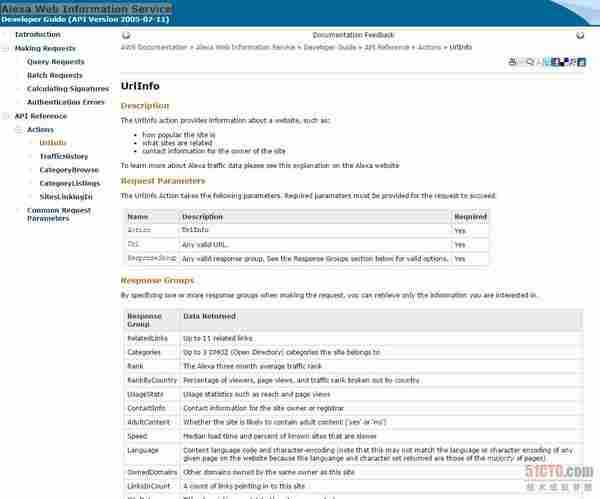Open the Introduction page in sidebar
The width and height of the screenshot is (600, 499).
point(37,34)
